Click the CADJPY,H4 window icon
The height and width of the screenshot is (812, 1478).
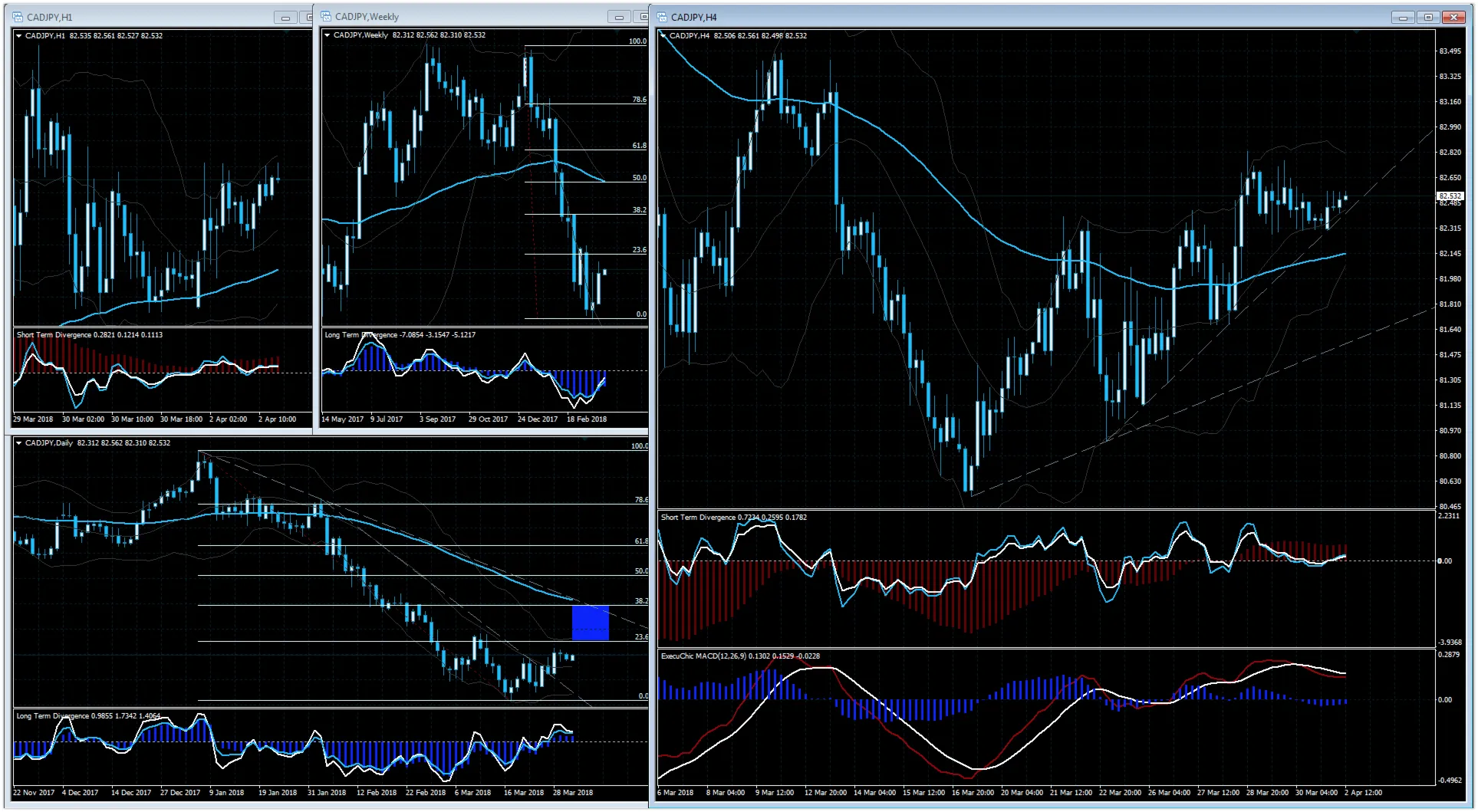point(662,17)
